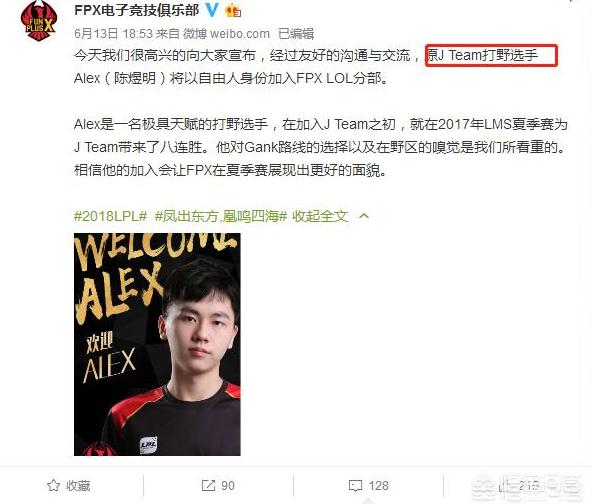This screenshot has height=504, width=592.
Task: Open the #2018LPL# hashtag
Action: click(110, 216)
